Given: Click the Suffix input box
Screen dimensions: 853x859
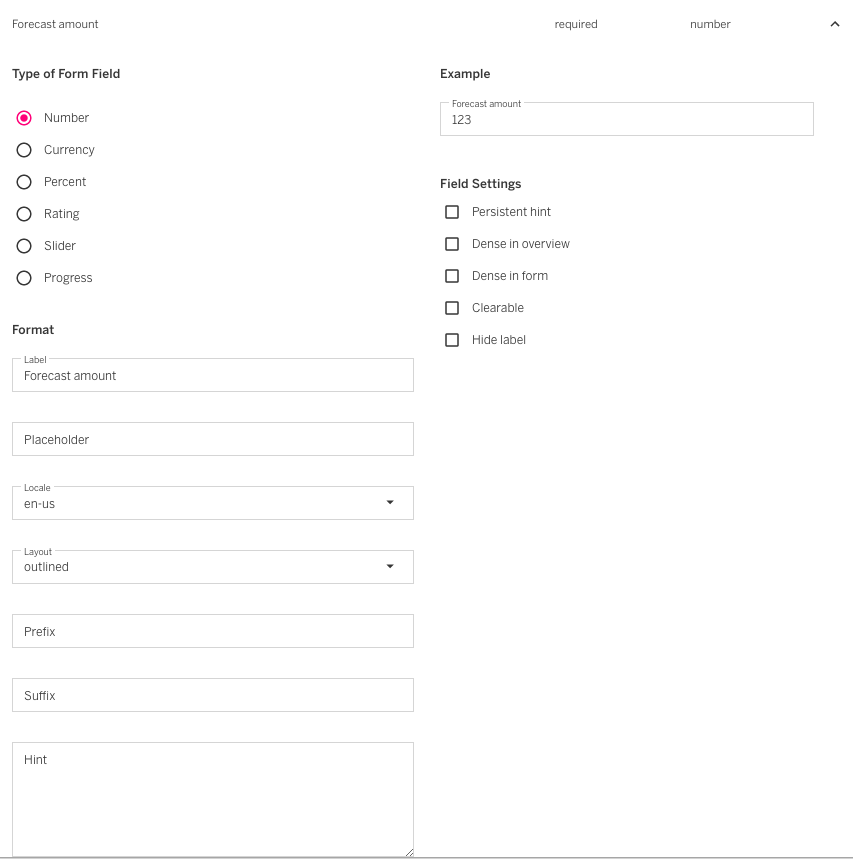Looking at the screenshot, I should 212,695.
